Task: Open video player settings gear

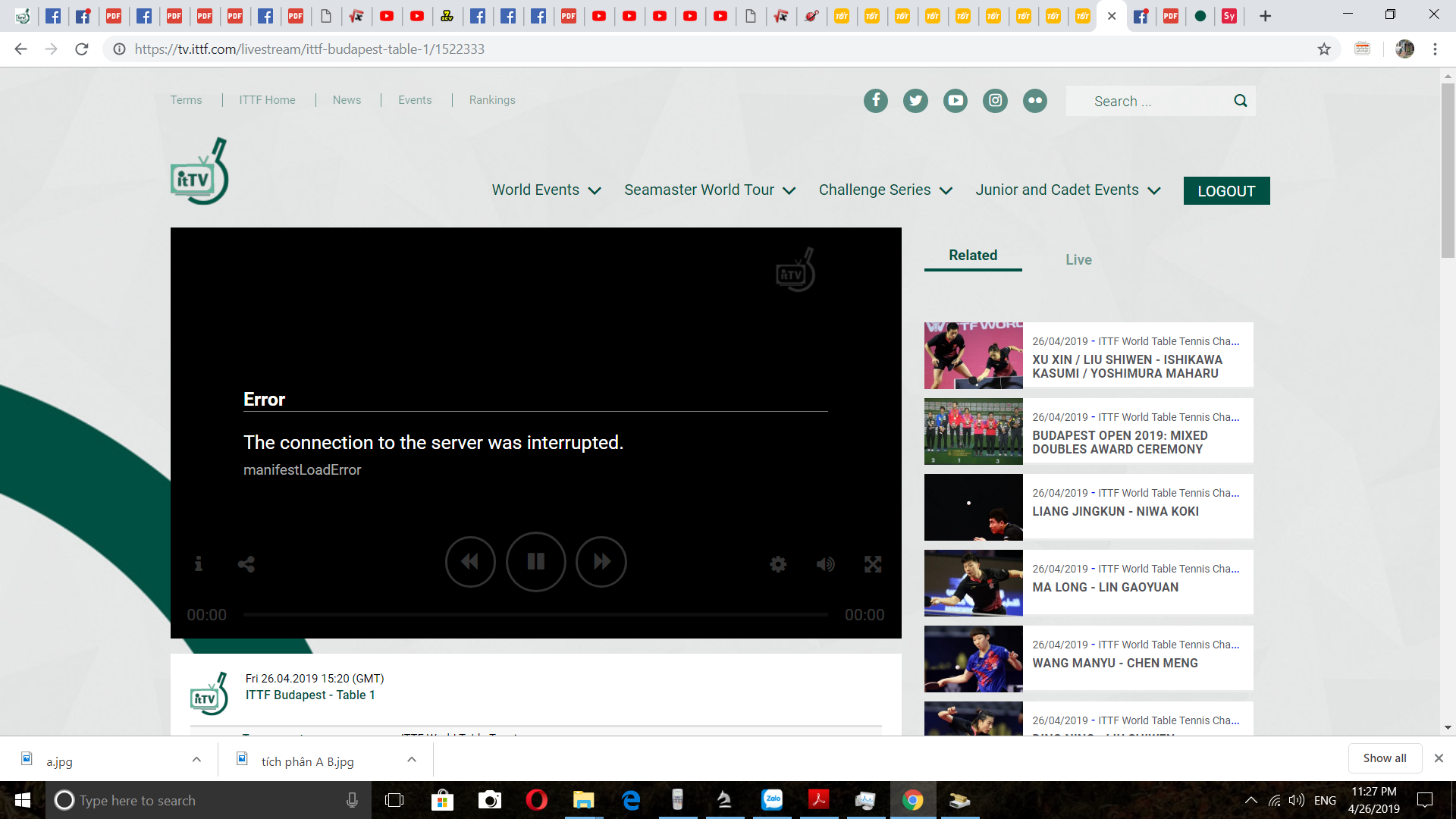Action: tap(778, 564)
